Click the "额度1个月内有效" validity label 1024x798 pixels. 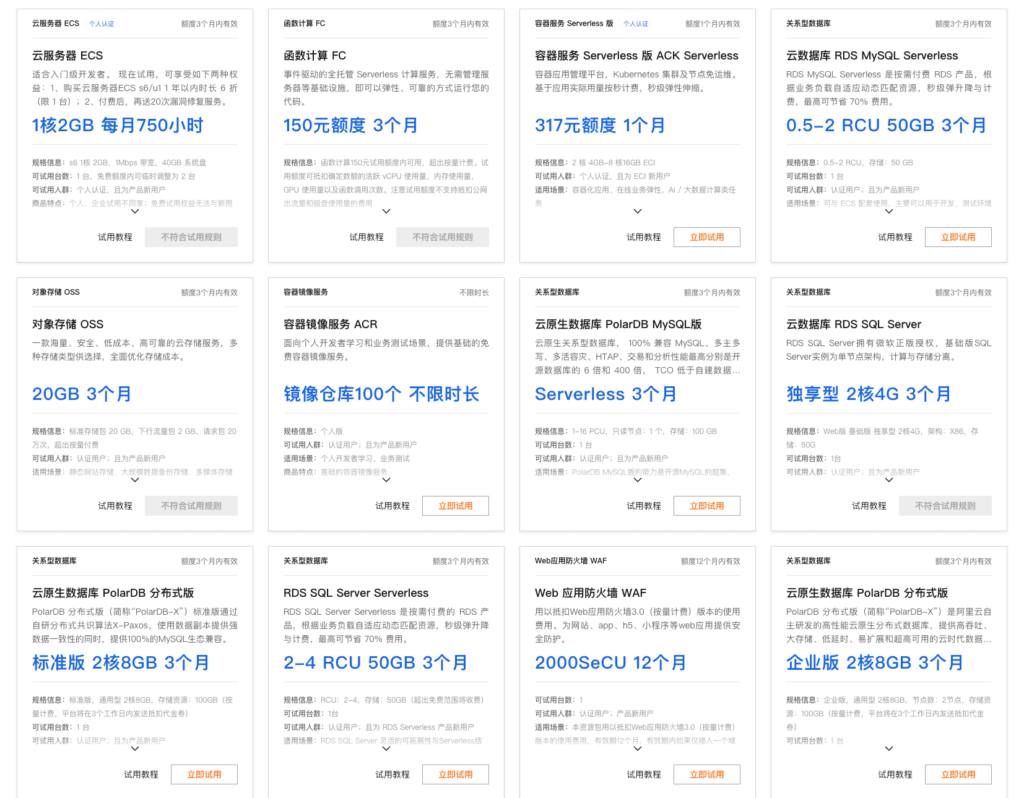click(712, 24)
